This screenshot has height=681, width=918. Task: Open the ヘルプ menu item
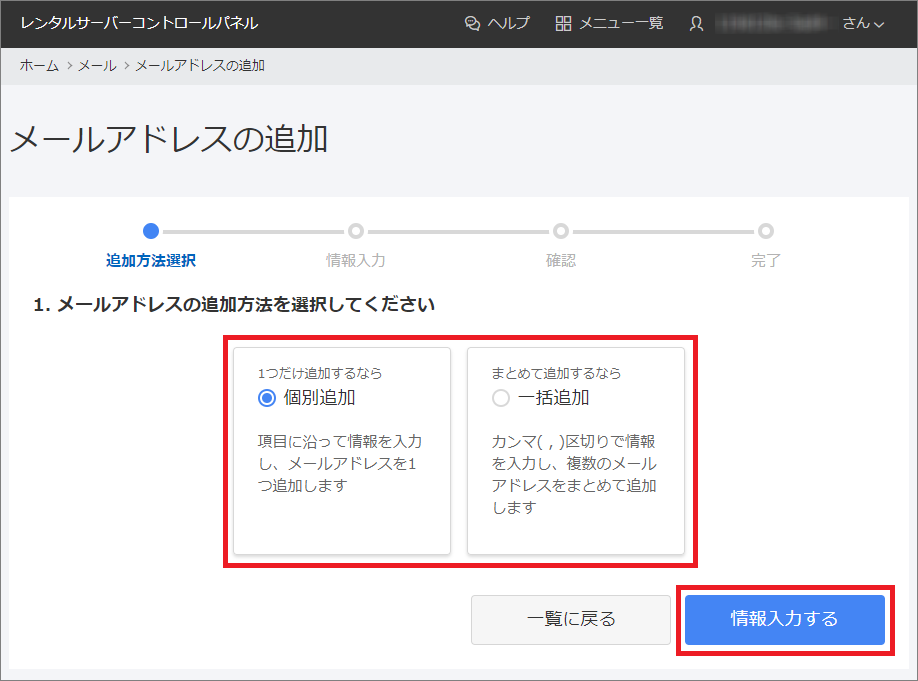point(508,23)
